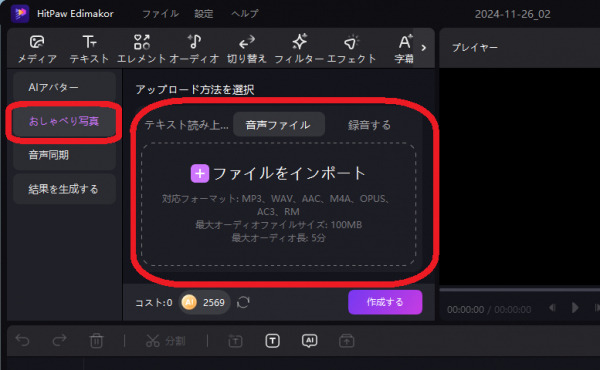Select 音声同期 in the sidebar

click(x=64, y=155)
